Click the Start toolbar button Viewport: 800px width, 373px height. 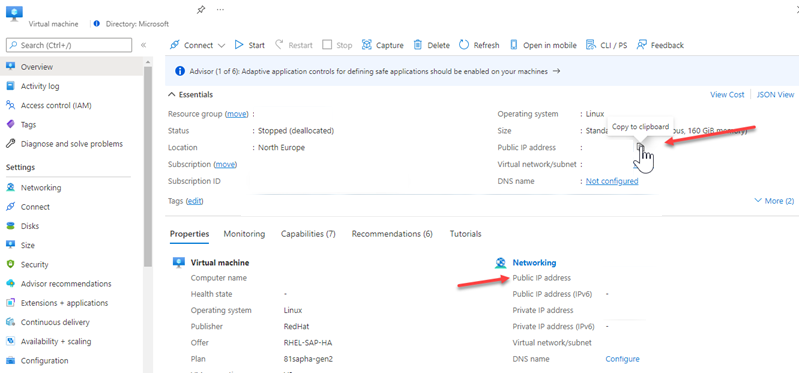pyautogui.click(x=249, y=45)
